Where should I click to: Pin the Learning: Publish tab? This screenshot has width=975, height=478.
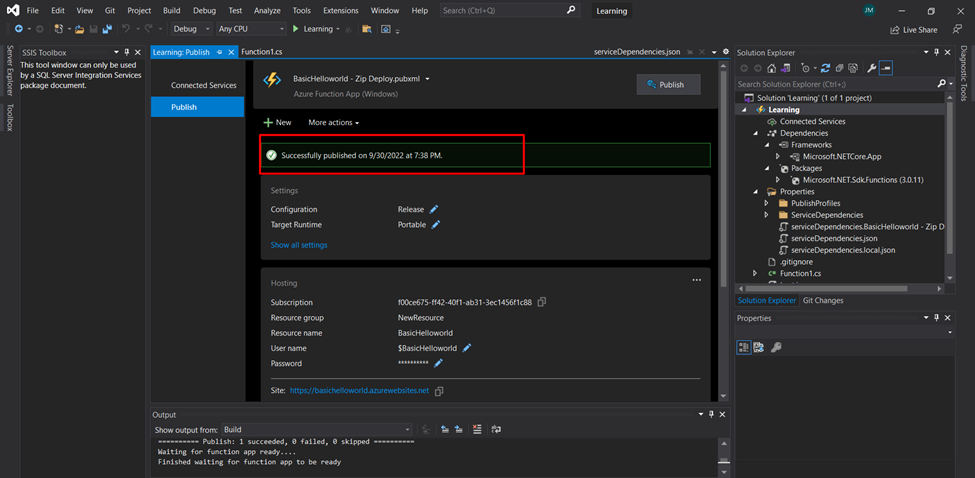click(x=220, y=53)
